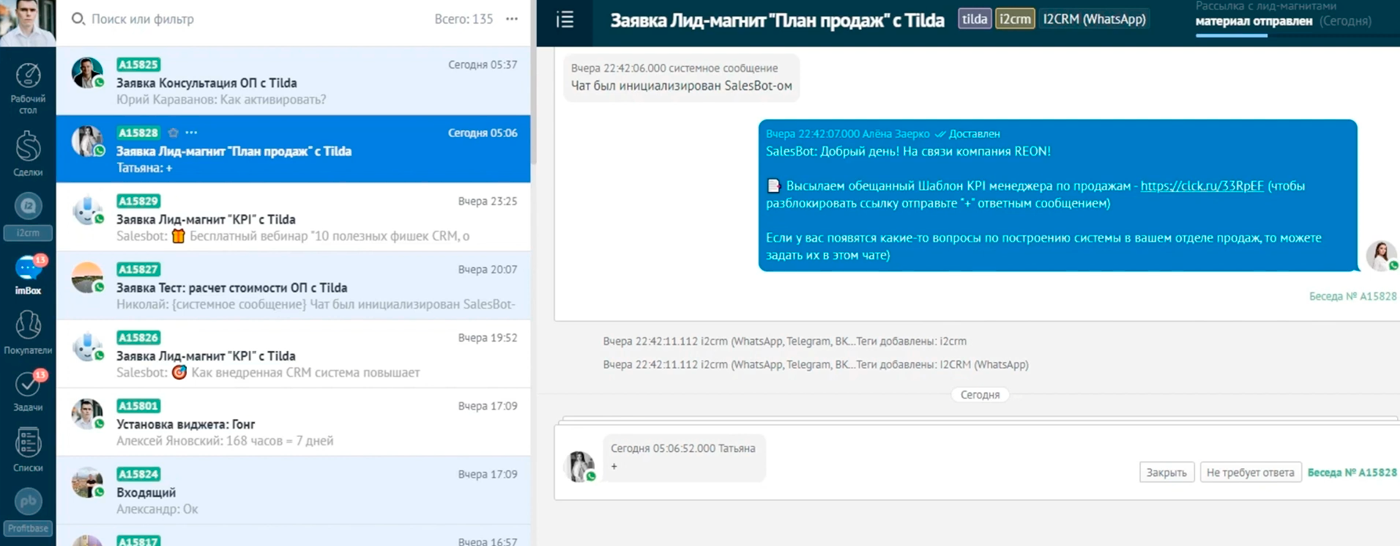This screenshot has height=546, width=1400.
Task: Open Покупатели section in sidebar
Action: pos(28,330)
